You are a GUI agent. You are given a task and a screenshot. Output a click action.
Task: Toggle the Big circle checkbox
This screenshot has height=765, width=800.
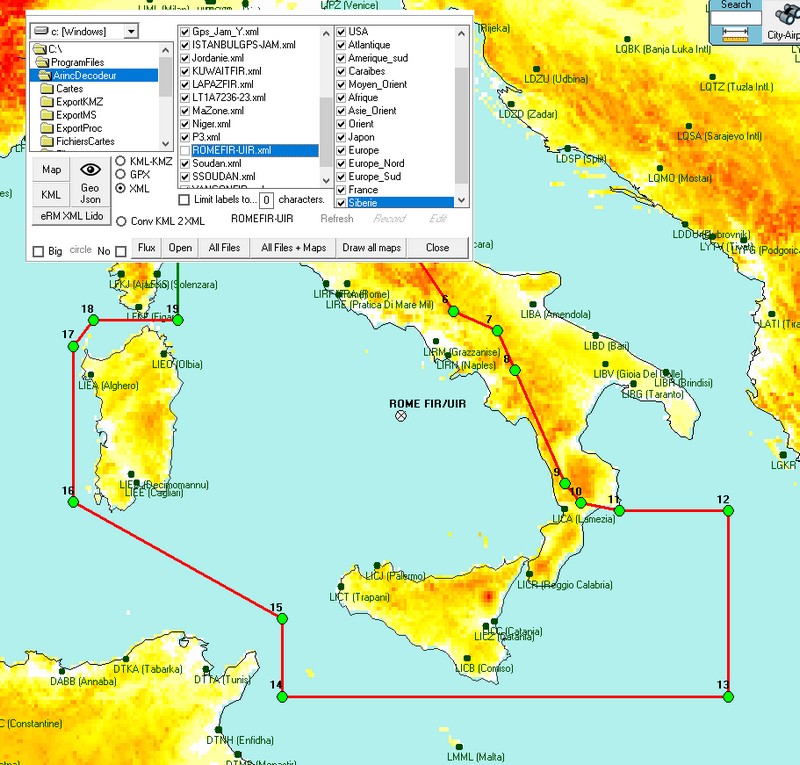(39, 251)
